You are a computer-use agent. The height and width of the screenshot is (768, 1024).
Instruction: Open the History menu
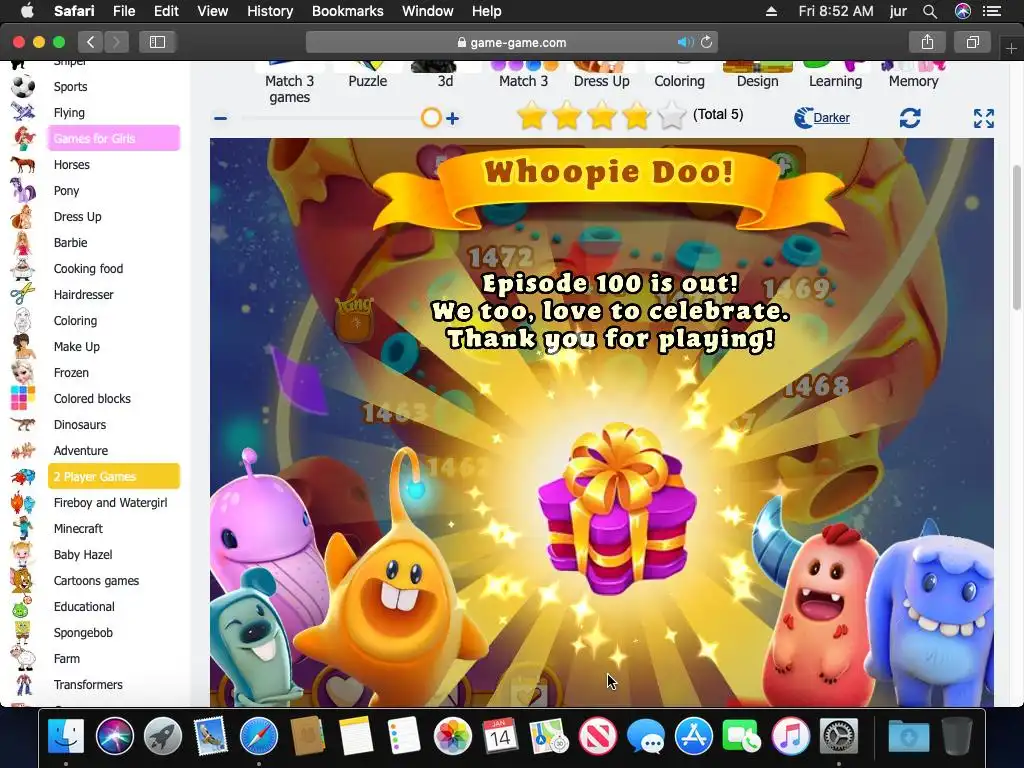(x=270, y=11)
